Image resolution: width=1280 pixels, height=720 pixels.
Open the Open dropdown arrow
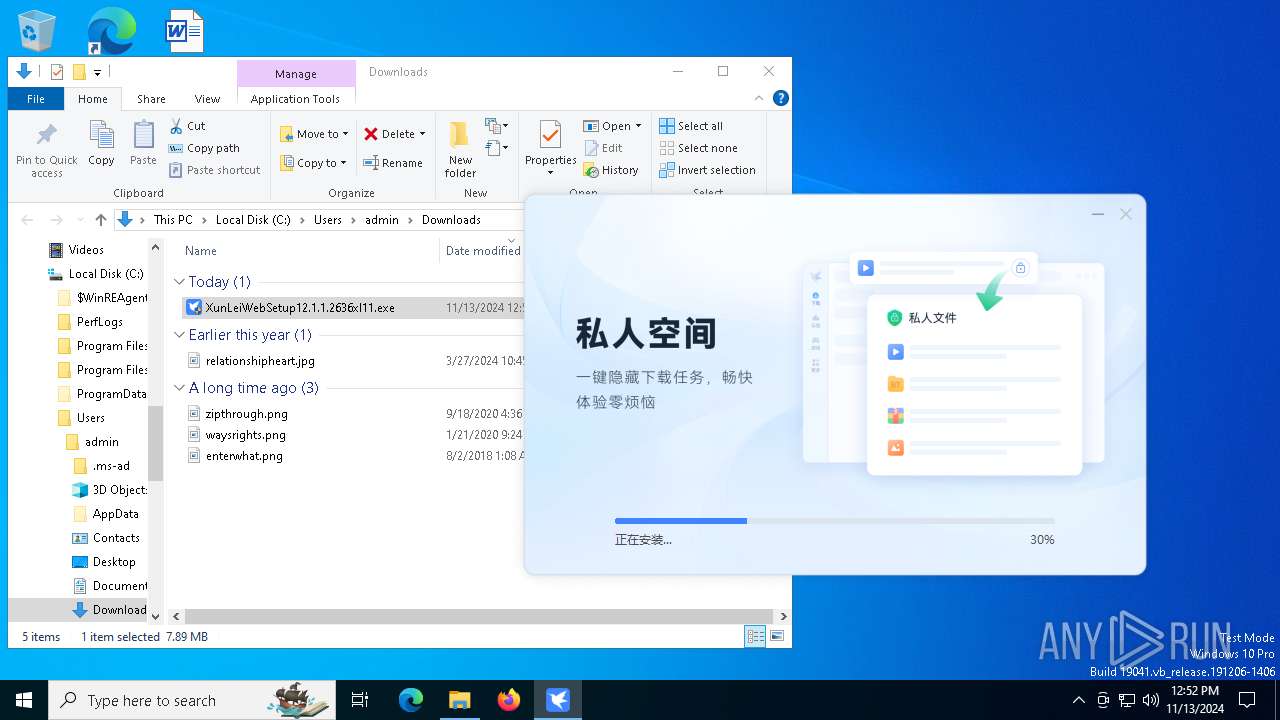coord(638,126)
